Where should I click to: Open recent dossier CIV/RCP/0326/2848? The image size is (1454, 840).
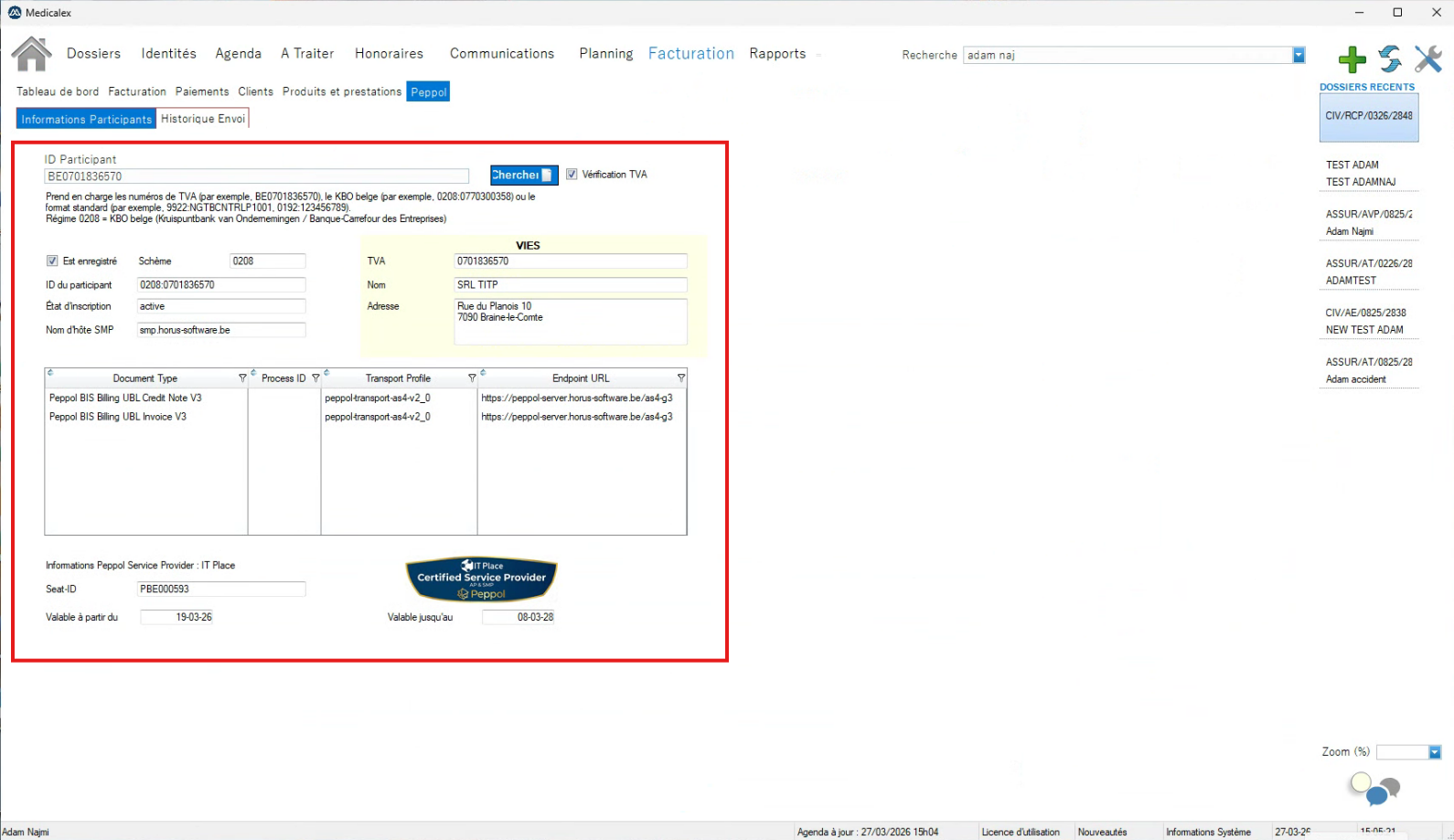(1368, 116)
